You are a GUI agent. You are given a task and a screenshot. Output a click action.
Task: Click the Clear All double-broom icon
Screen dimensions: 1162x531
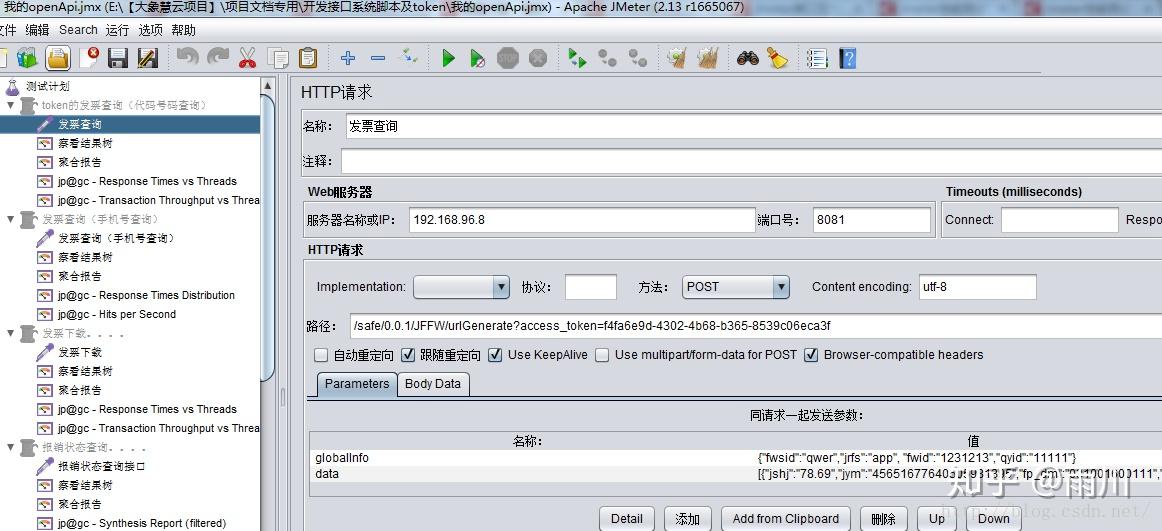click(x=708, y=58)
